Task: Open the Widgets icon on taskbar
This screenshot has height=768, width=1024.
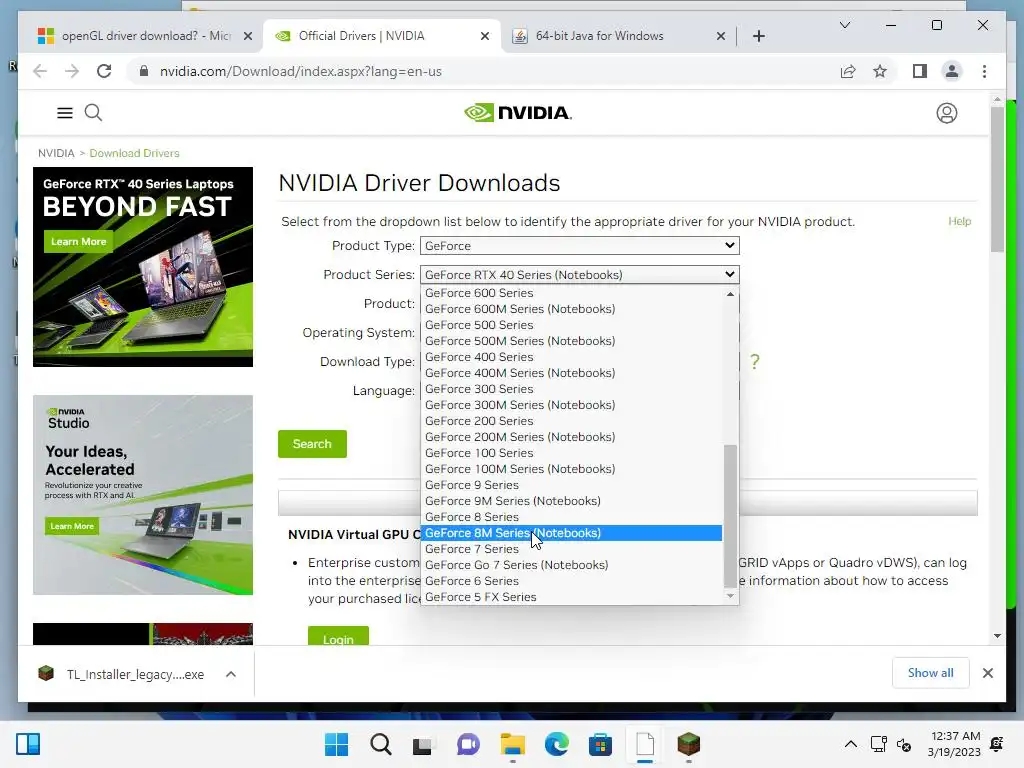Action: [x=28, y=744]
